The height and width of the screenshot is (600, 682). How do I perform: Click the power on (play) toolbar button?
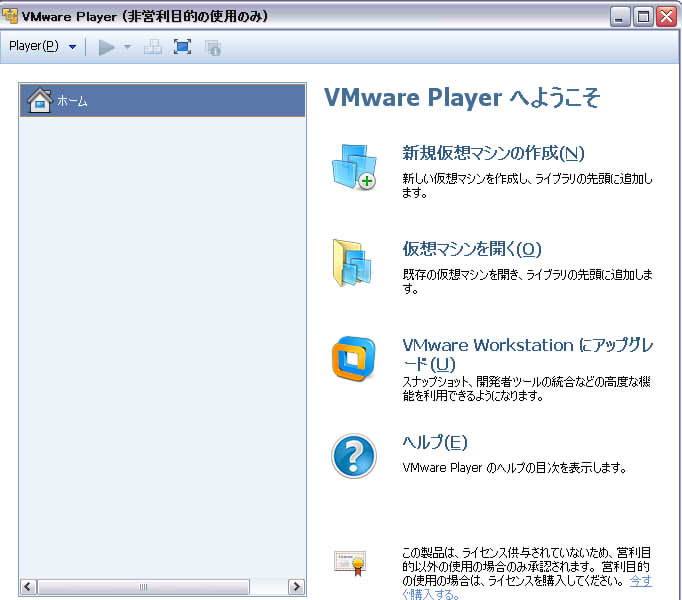coord(106,47)
